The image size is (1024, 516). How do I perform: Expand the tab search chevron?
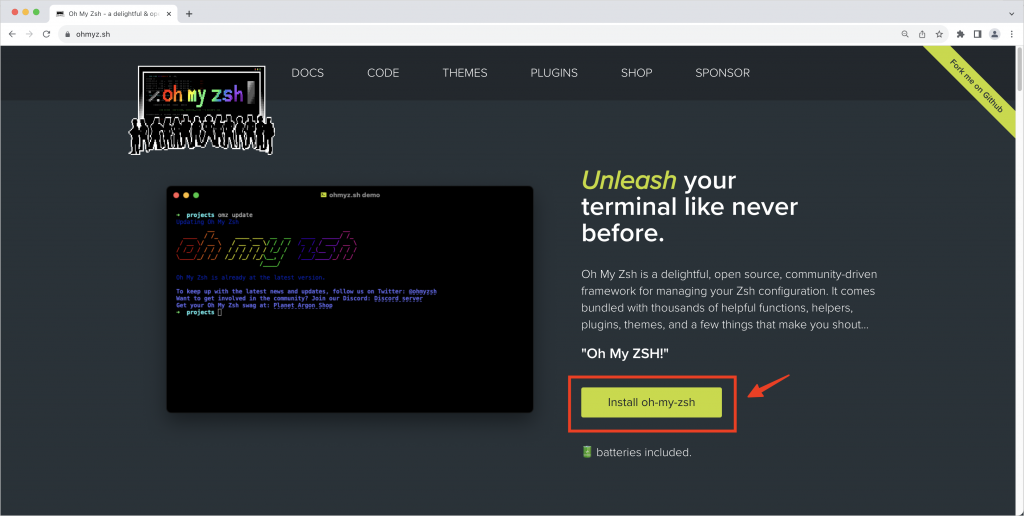click(1012, 13)
